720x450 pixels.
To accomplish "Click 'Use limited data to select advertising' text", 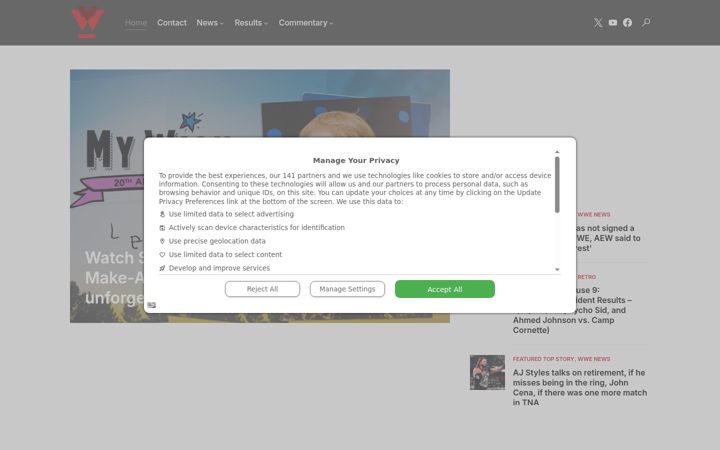I will click(231, 214).
